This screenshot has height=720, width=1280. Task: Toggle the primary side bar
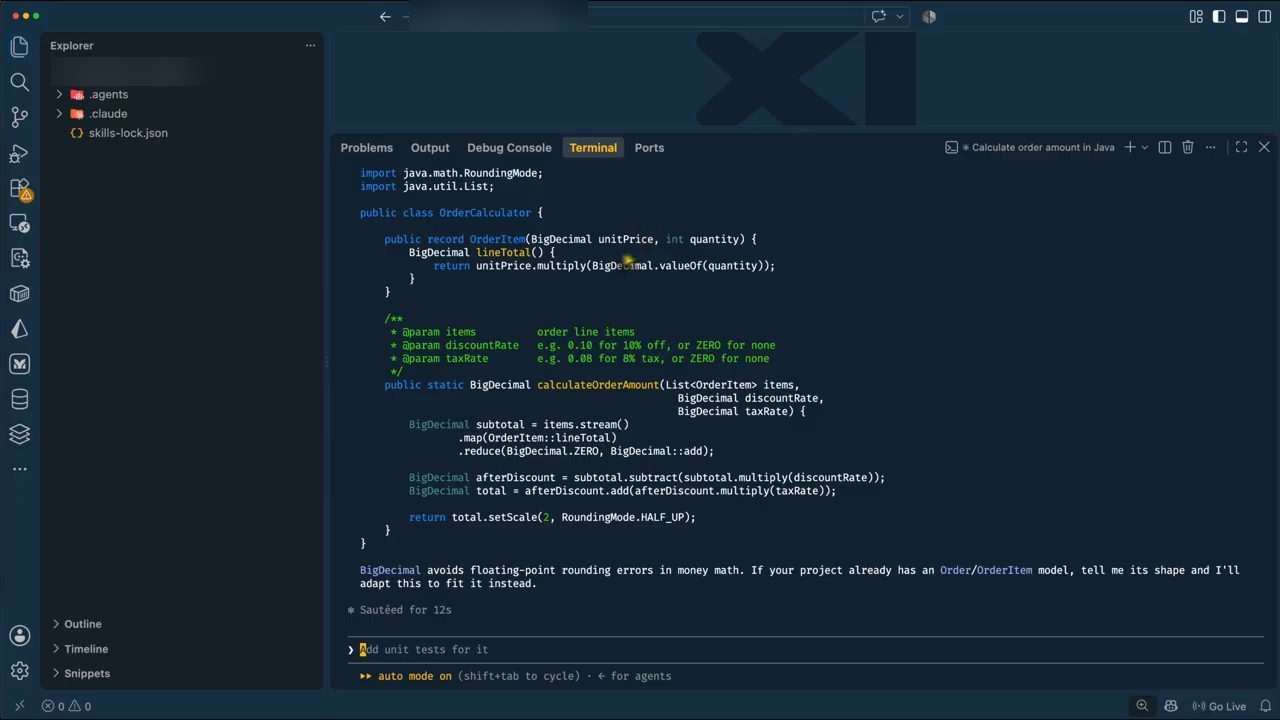coord(1219,16)
